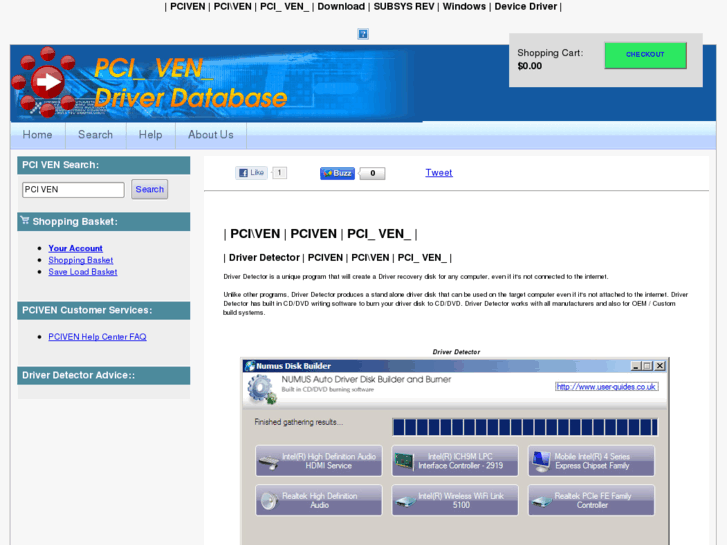
Task: Open the Your Account link
Action: coord(76,248)
